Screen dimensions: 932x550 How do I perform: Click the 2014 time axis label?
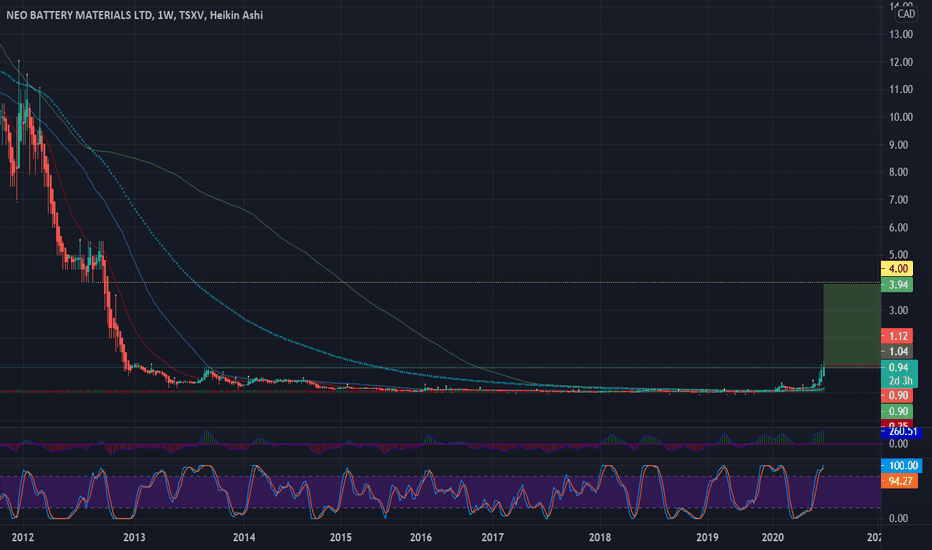pos(244,538)
